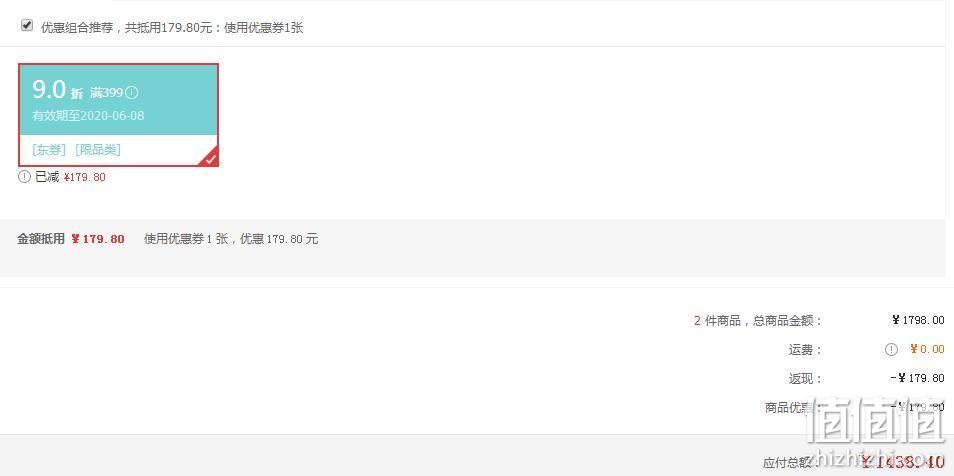The height and width of the screenshot is (476, 954).
Task: Click the red checkmark corner on coupon
Action: click(x=210, y=159)
